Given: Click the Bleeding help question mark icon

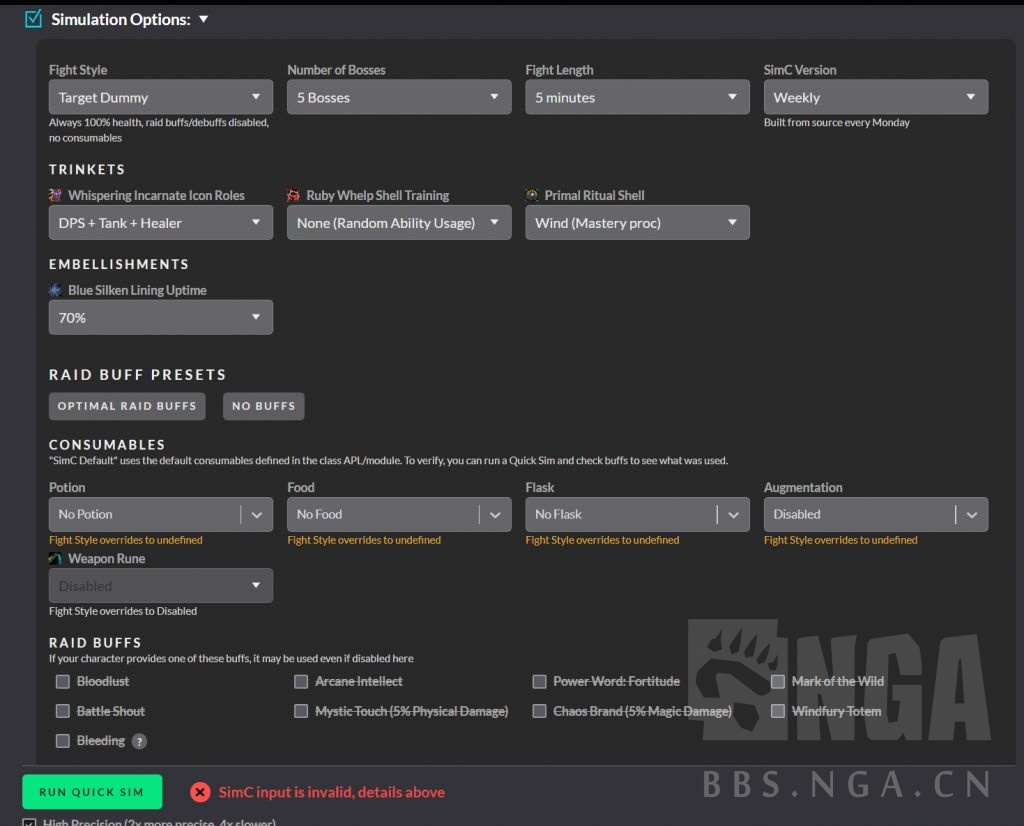Looking at the screenshot, I should [x=140, y=741].
